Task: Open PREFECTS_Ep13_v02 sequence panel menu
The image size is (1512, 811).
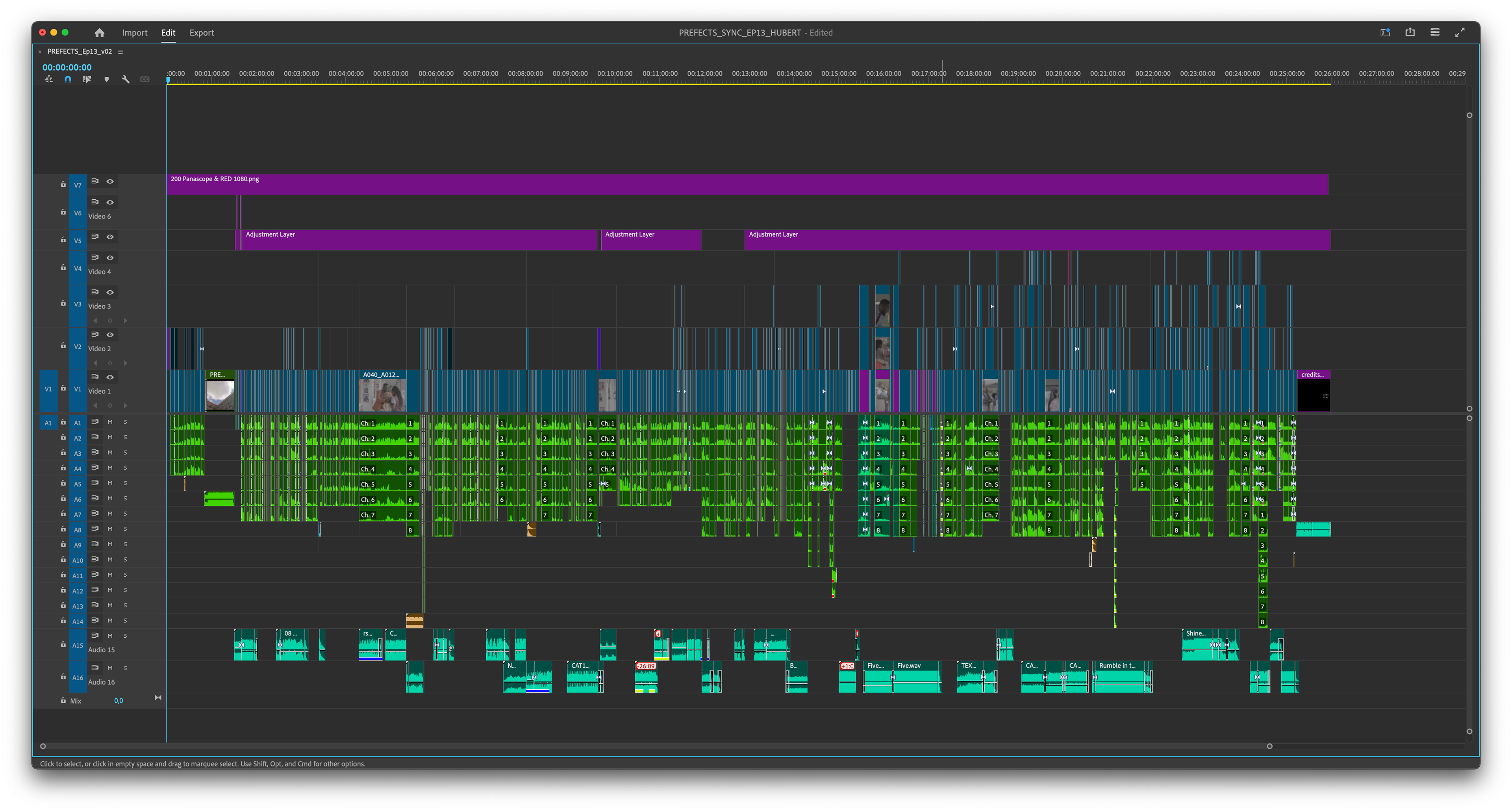Action: point(120,52)
